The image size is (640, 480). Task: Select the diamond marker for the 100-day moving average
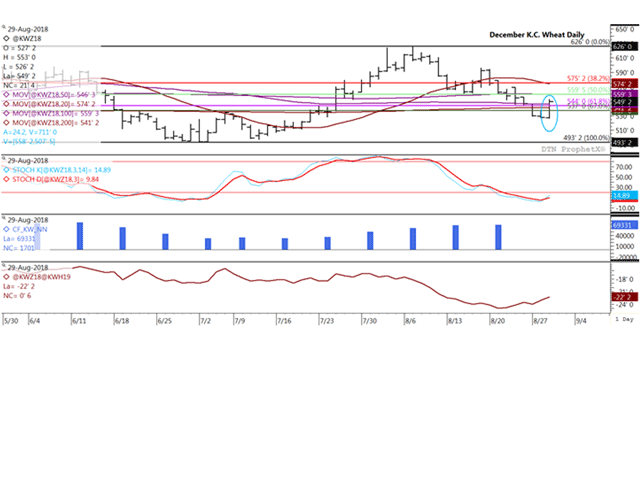[x=6, y=113]
